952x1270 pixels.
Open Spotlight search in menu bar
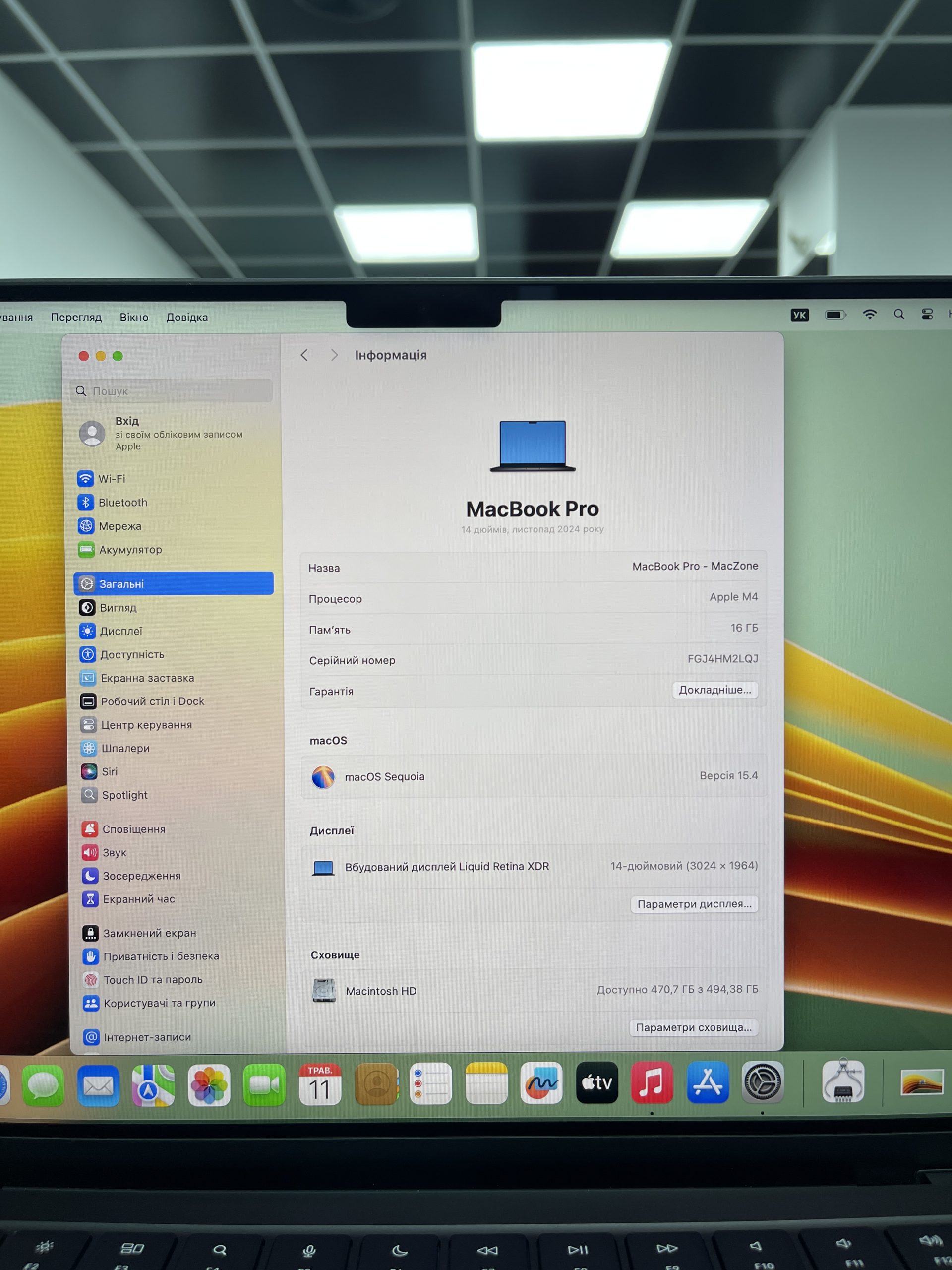point(899,314)
